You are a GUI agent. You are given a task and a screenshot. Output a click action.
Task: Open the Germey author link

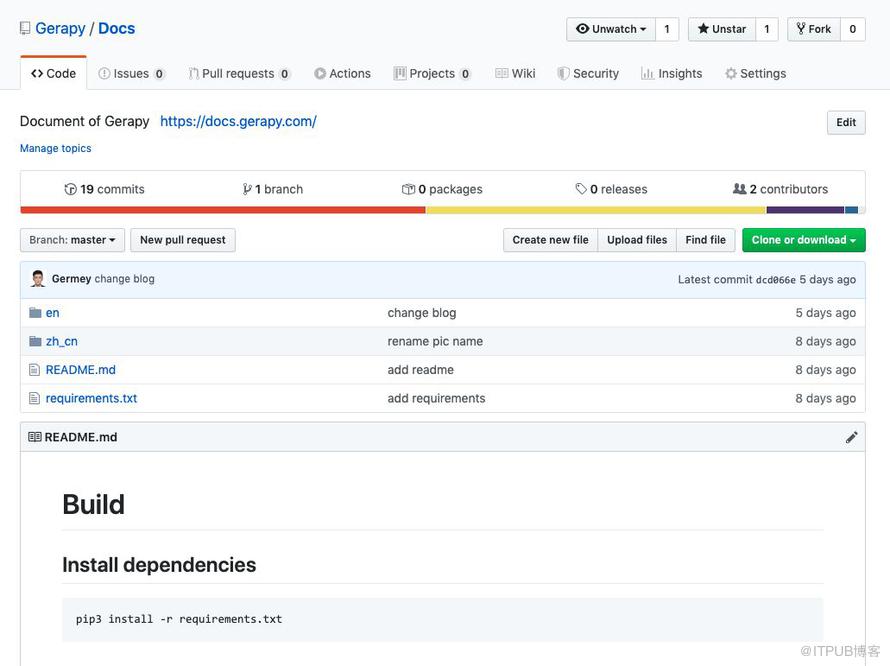(x=72, y=279)
